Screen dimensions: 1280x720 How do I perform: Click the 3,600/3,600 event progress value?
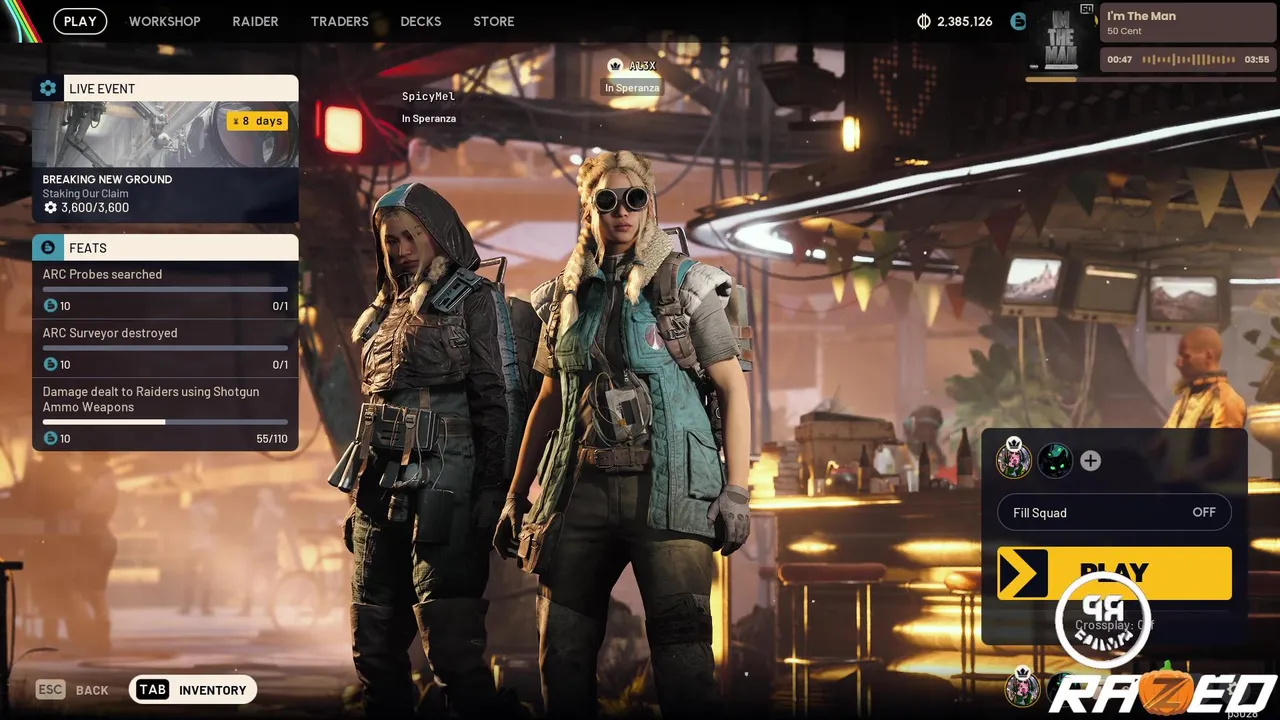coord(95,208)
